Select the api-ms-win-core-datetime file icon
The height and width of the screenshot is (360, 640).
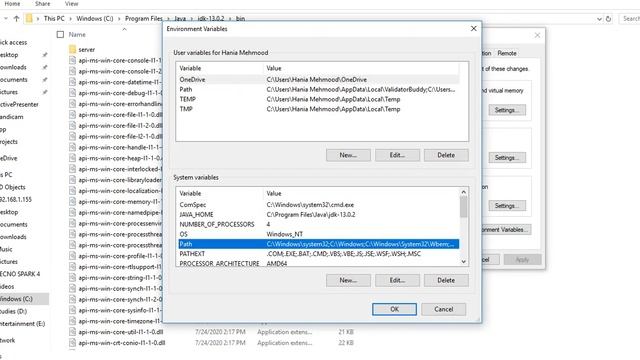(x=73, y=82)
